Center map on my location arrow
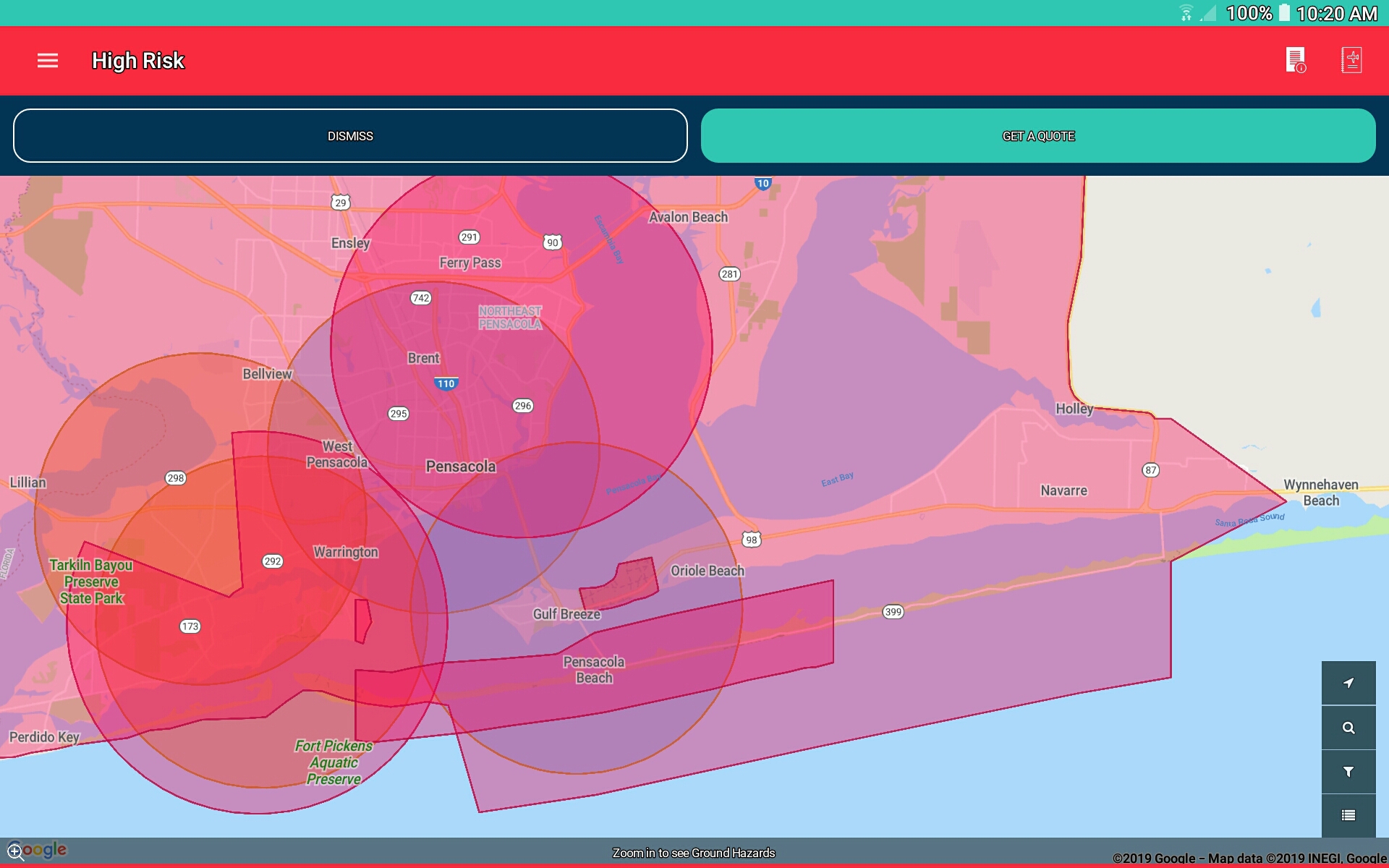Viewport: 1389px width, 868px height. click(x=1348, y=683)
